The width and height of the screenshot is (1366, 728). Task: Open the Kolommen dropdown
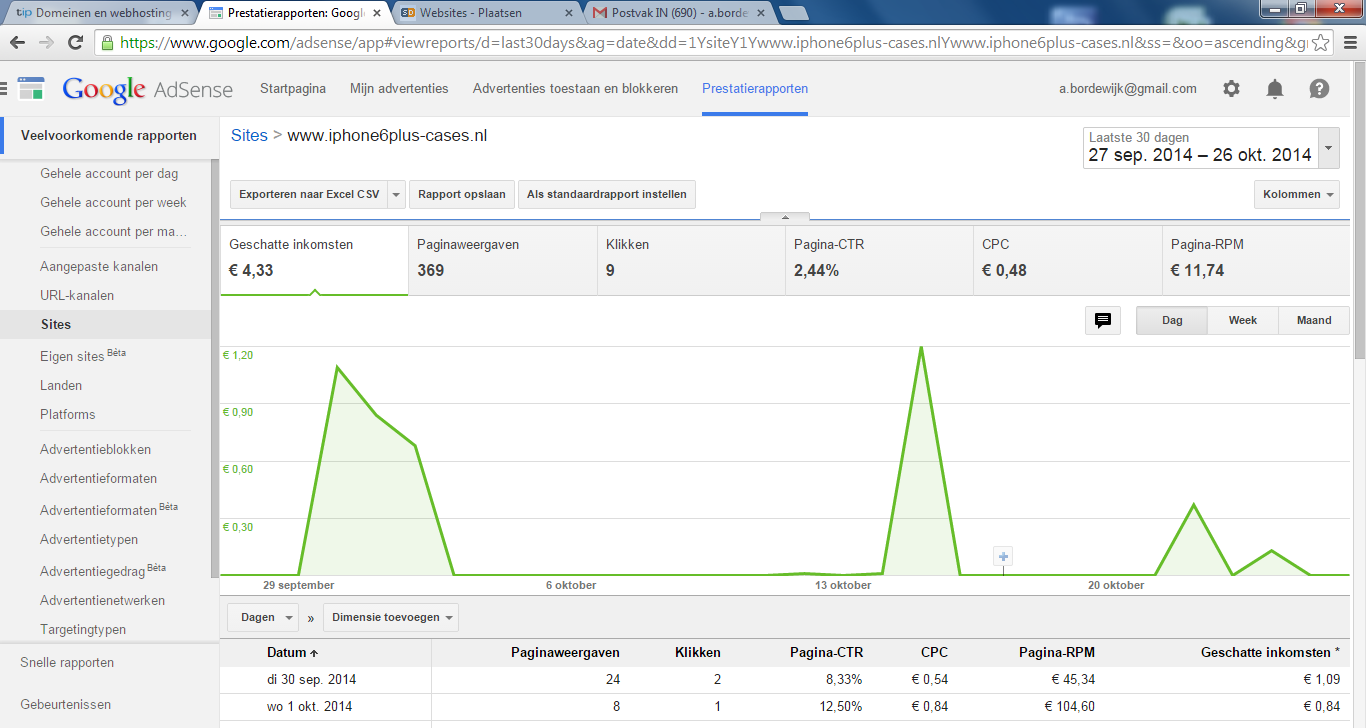pos(1297,194)
